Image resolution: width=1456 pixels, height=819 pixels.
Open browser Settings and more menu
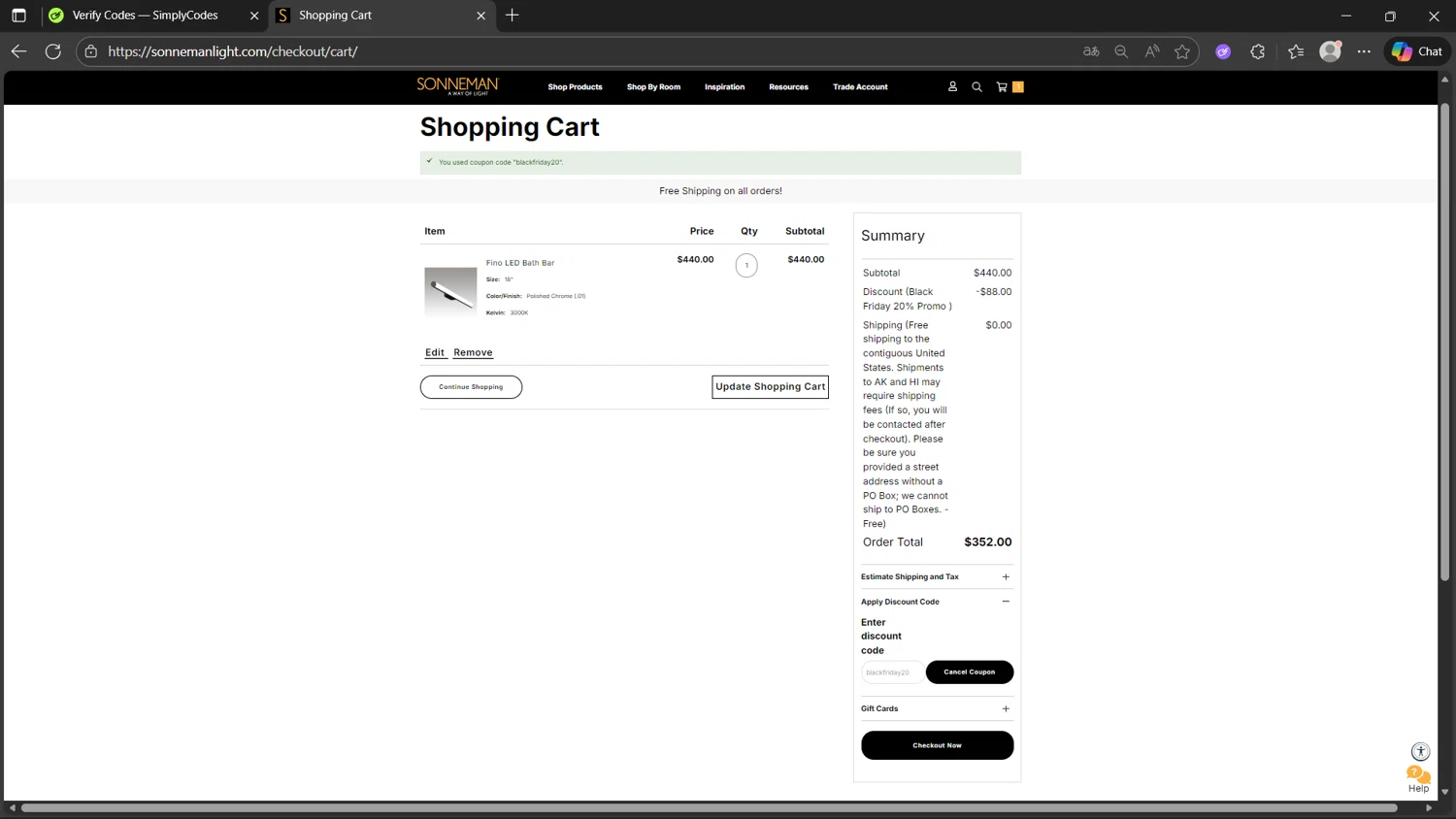(1364, 51)
